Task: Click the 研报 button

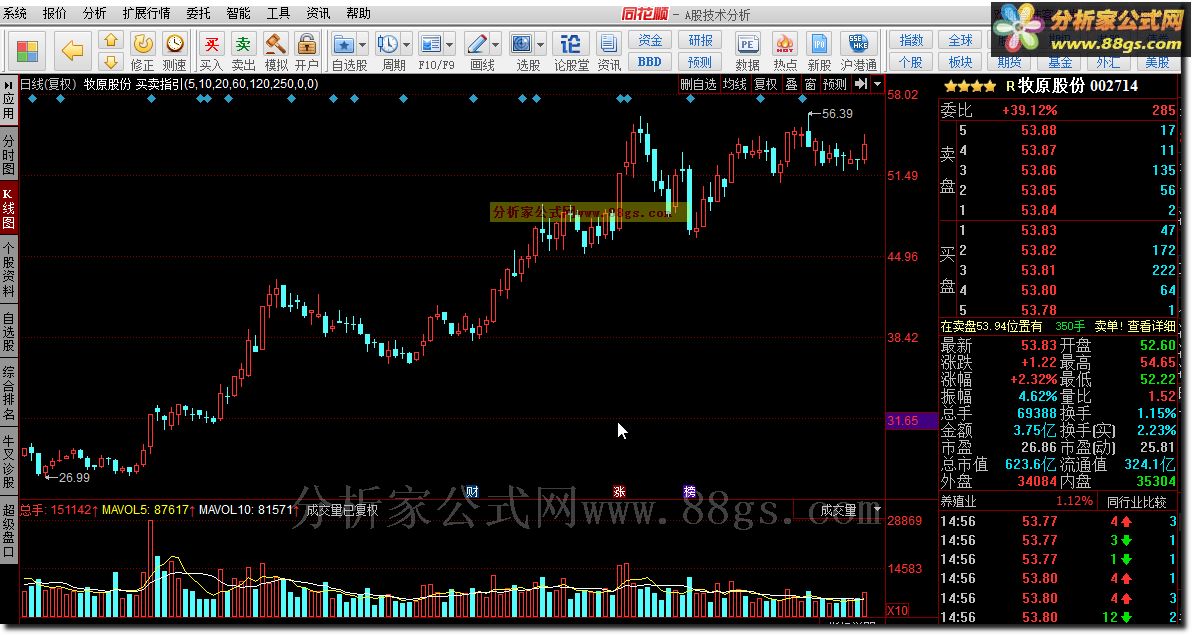Action: [700, 40]
